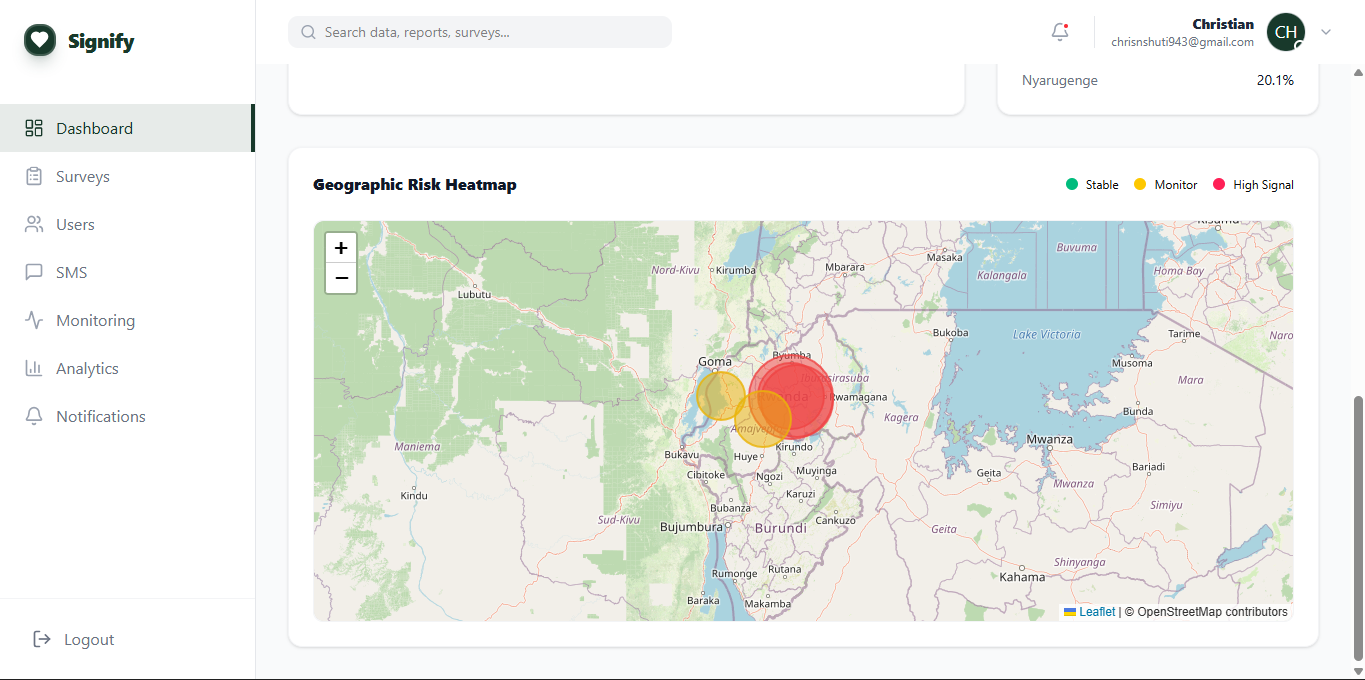Click the Mwanza city label on the map
The width and height of the screenshot is (1365, 680).
[1050, 439]
